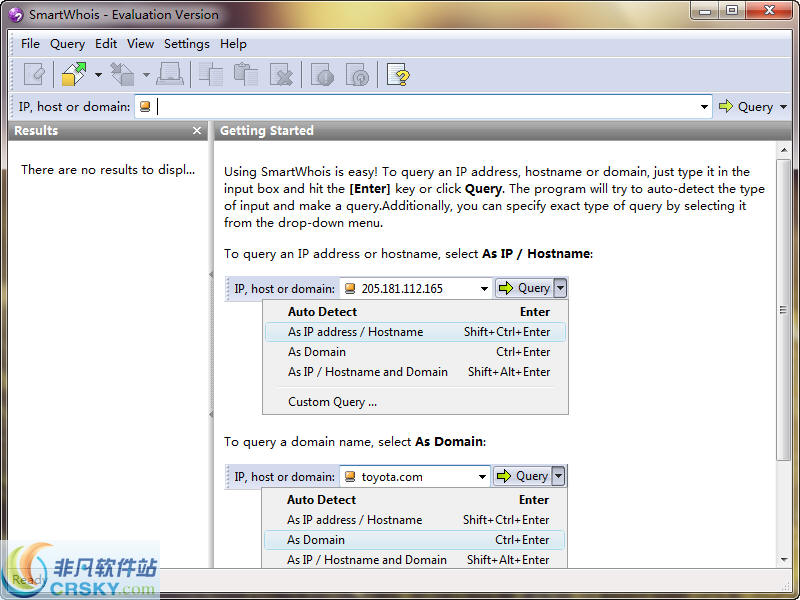This screenshot has width=800, height=600.
Task: Open the Help topics toolbar icon
Action: [x=398, y=75]
